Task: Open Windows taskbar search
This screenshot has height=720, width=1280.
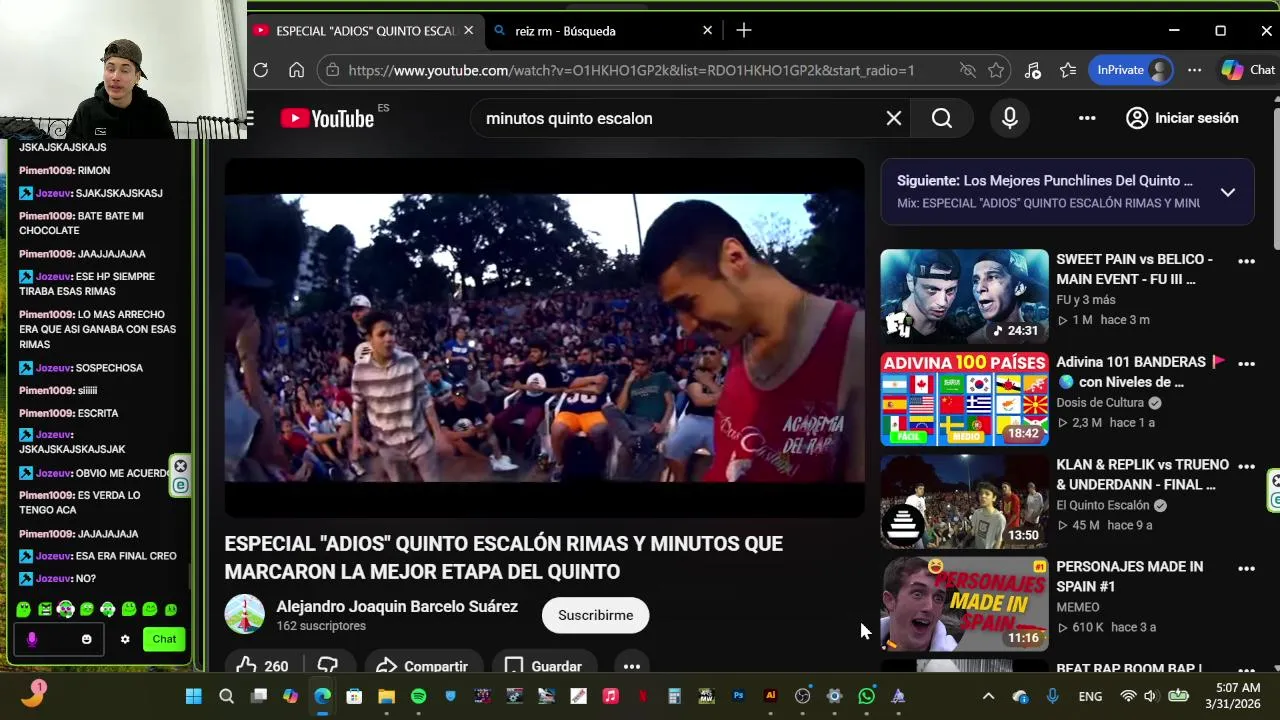Action: click(x=226, y=696)
